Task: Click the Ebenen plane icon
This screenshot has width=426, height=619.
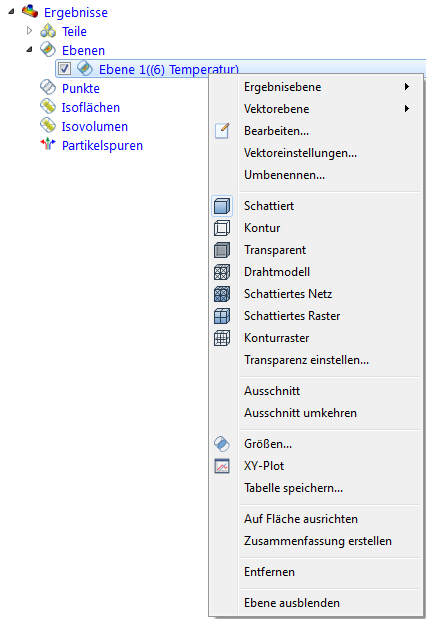Action: 48,49
